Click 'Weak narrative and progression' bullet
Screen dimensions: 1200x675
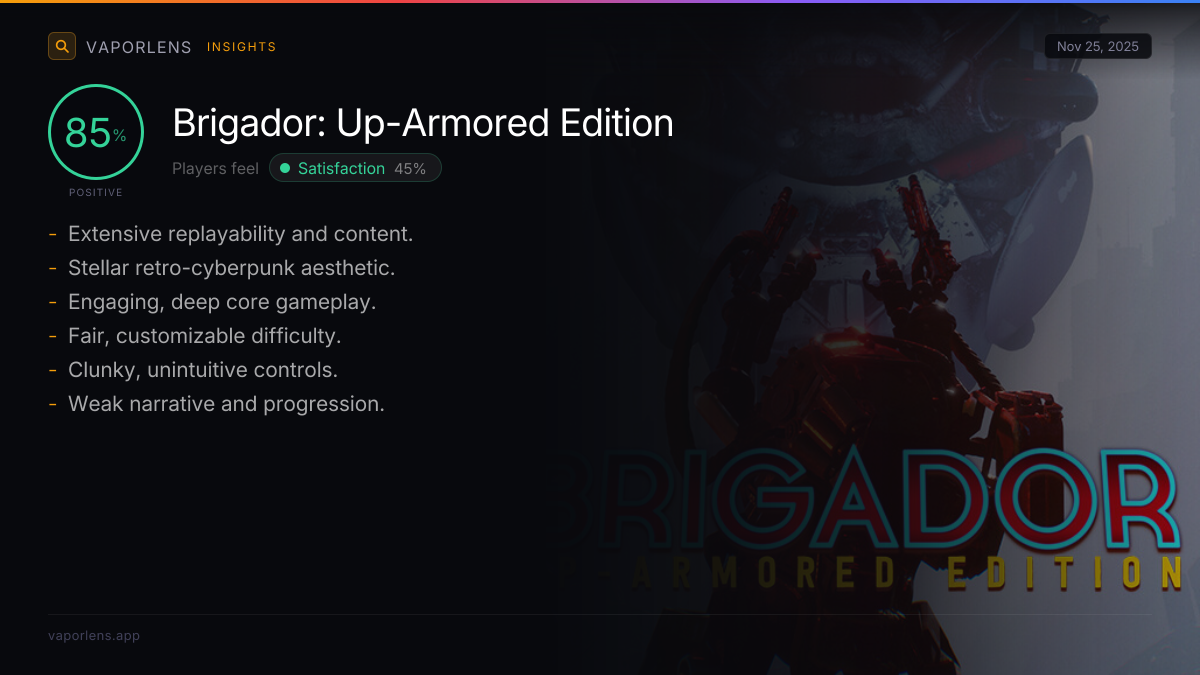pos(226,404)
